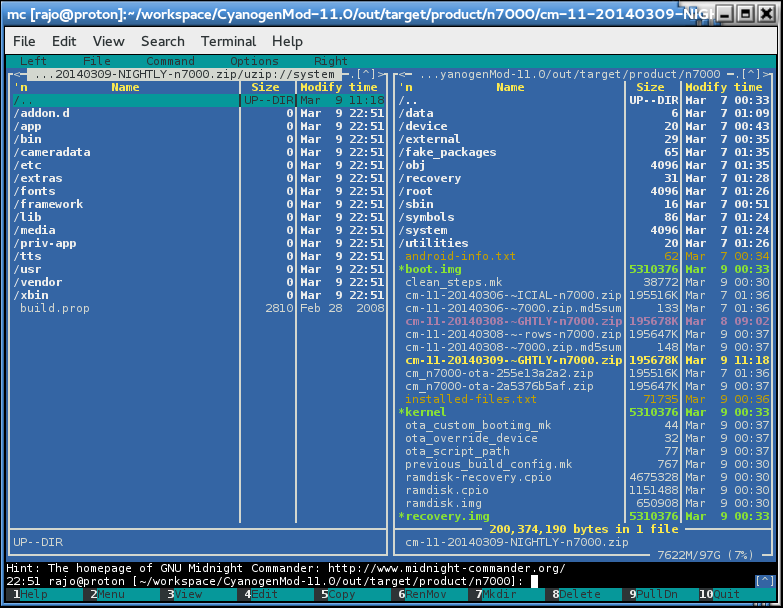The width and height of the screenshot is (783, 608).
Task: Open the Edit menu
Action: coord(64,41)
